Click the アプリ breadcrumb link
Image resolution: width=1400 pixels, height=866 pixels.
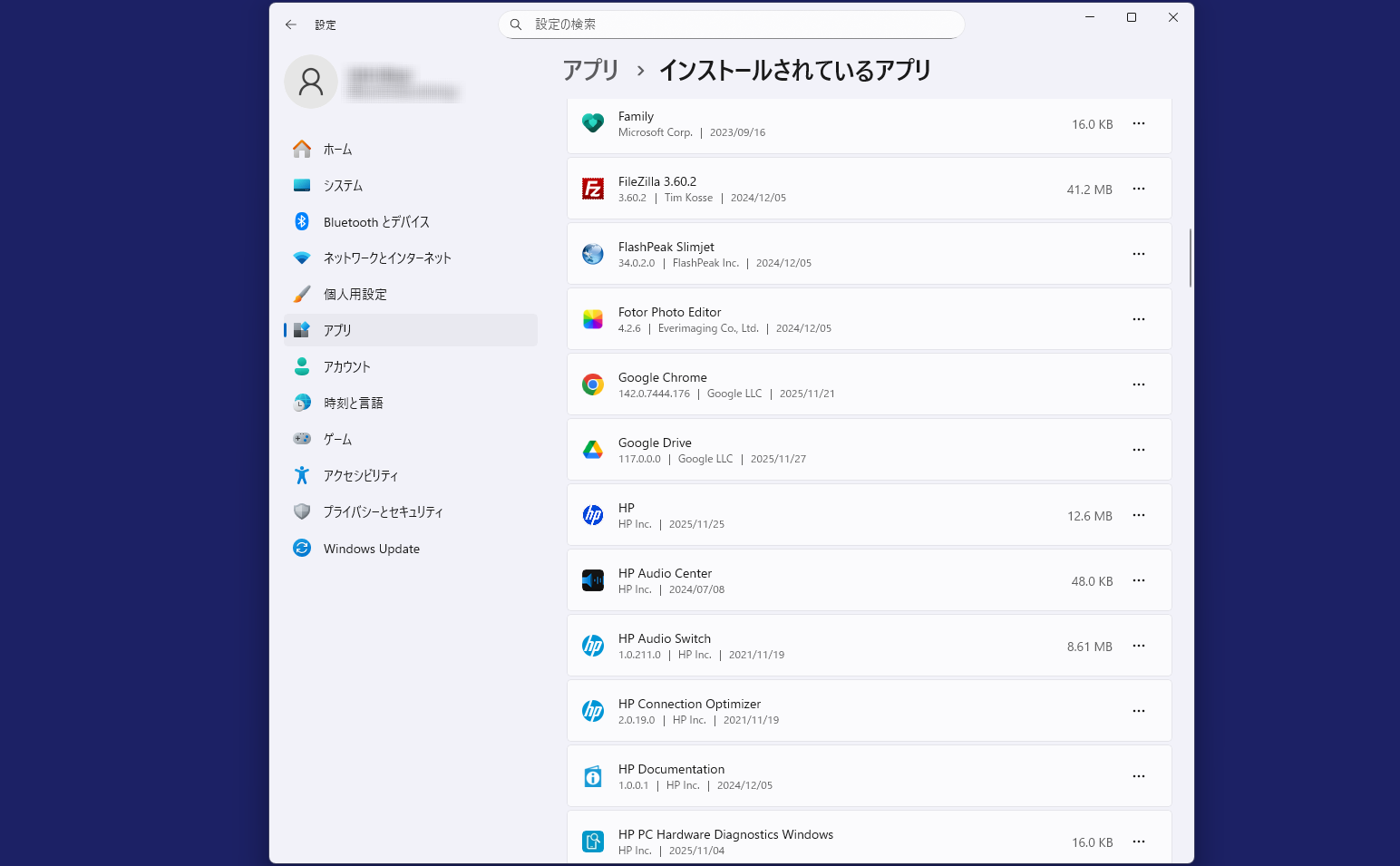[590, 71]
